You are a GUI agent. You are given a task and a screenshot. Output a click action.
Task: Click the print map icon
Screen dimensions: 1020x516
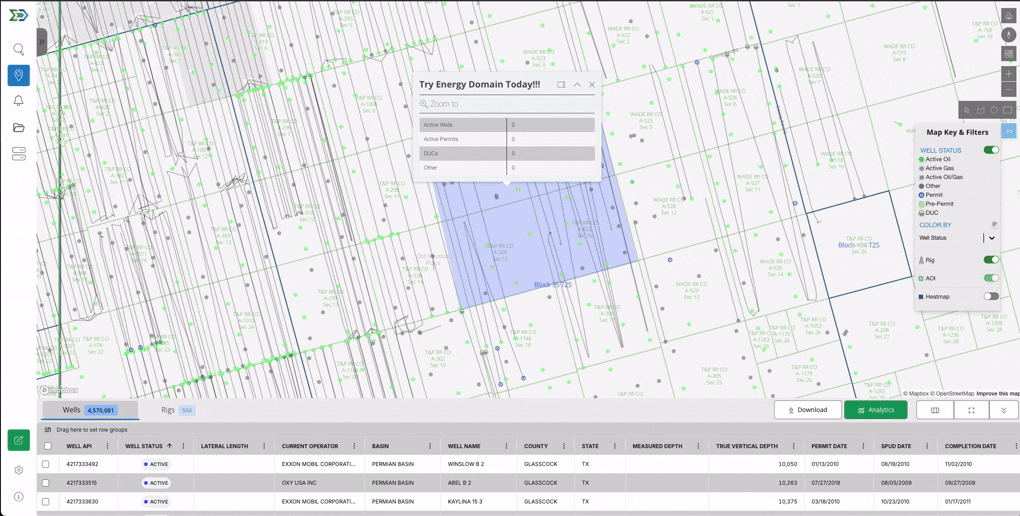1009,17
